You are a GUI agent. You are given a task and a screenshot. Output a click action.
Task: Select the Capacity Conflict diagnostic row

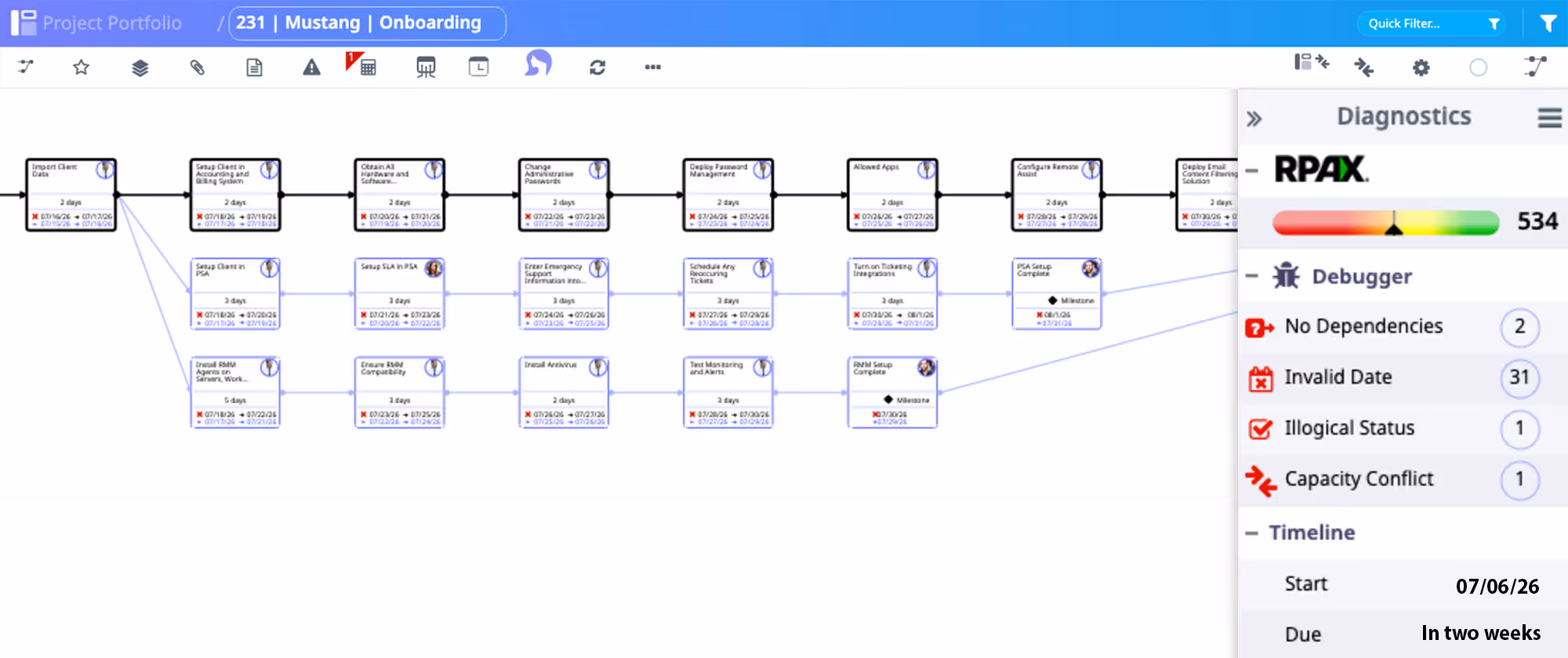click(1403, 480)
